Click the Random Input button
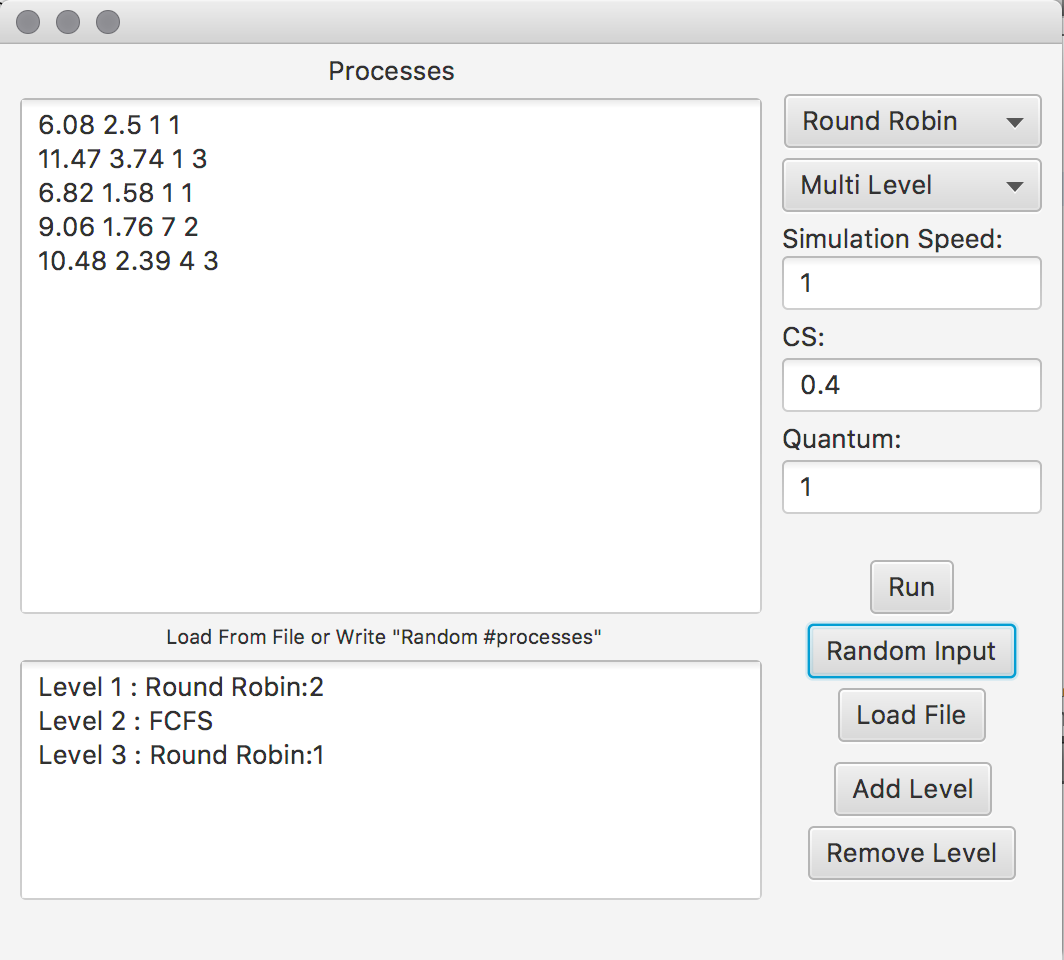Viewport: 1064px width, 960px height. 911,652
